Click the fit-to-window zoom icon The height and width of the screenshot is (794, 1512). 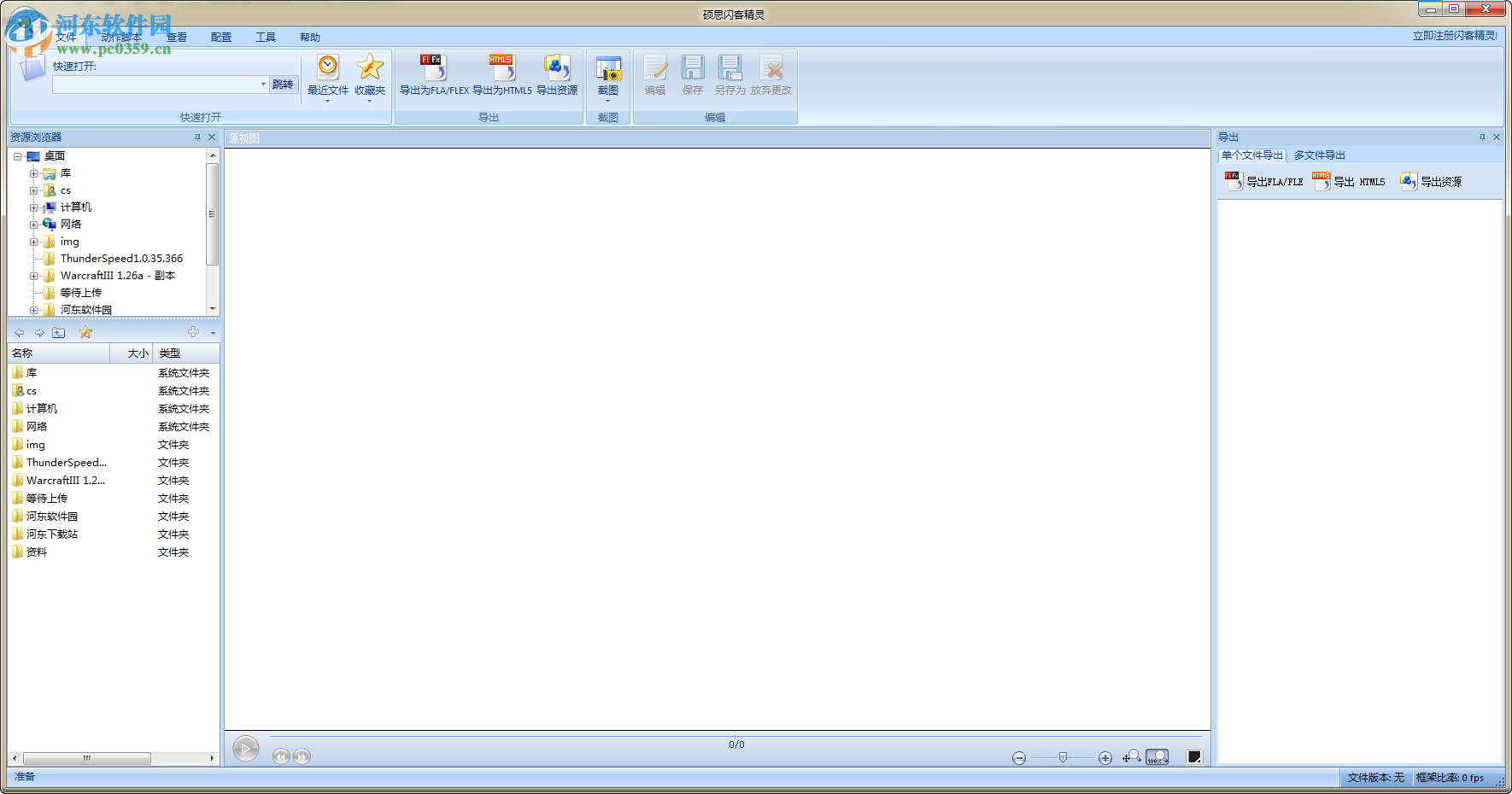(x=1132, y=756)
